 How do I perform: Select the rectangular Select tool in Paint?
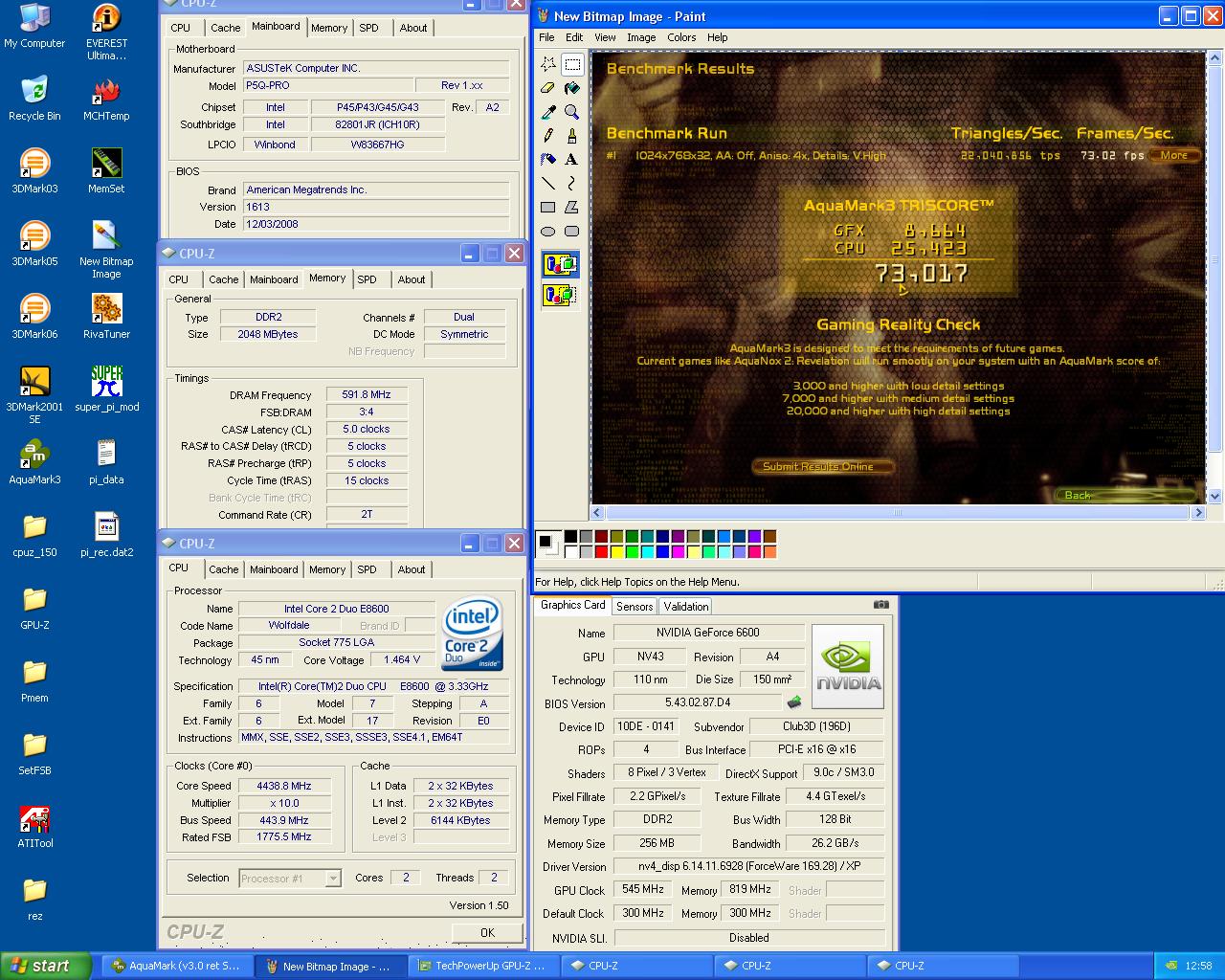(572, 64)
